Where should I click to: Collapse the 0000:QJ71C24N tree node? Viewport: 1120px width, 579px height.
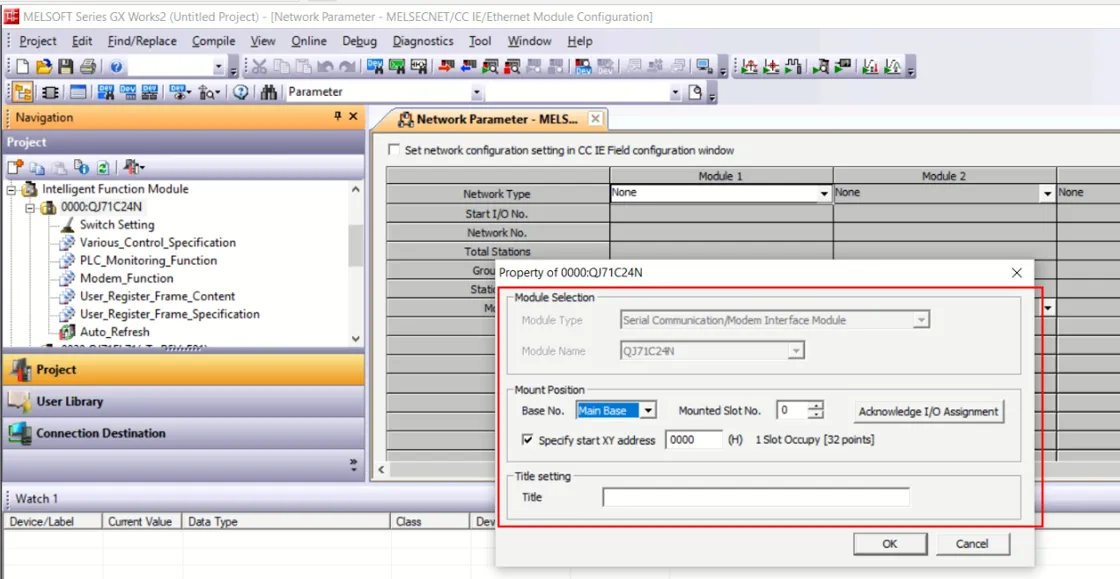(30, 208)
